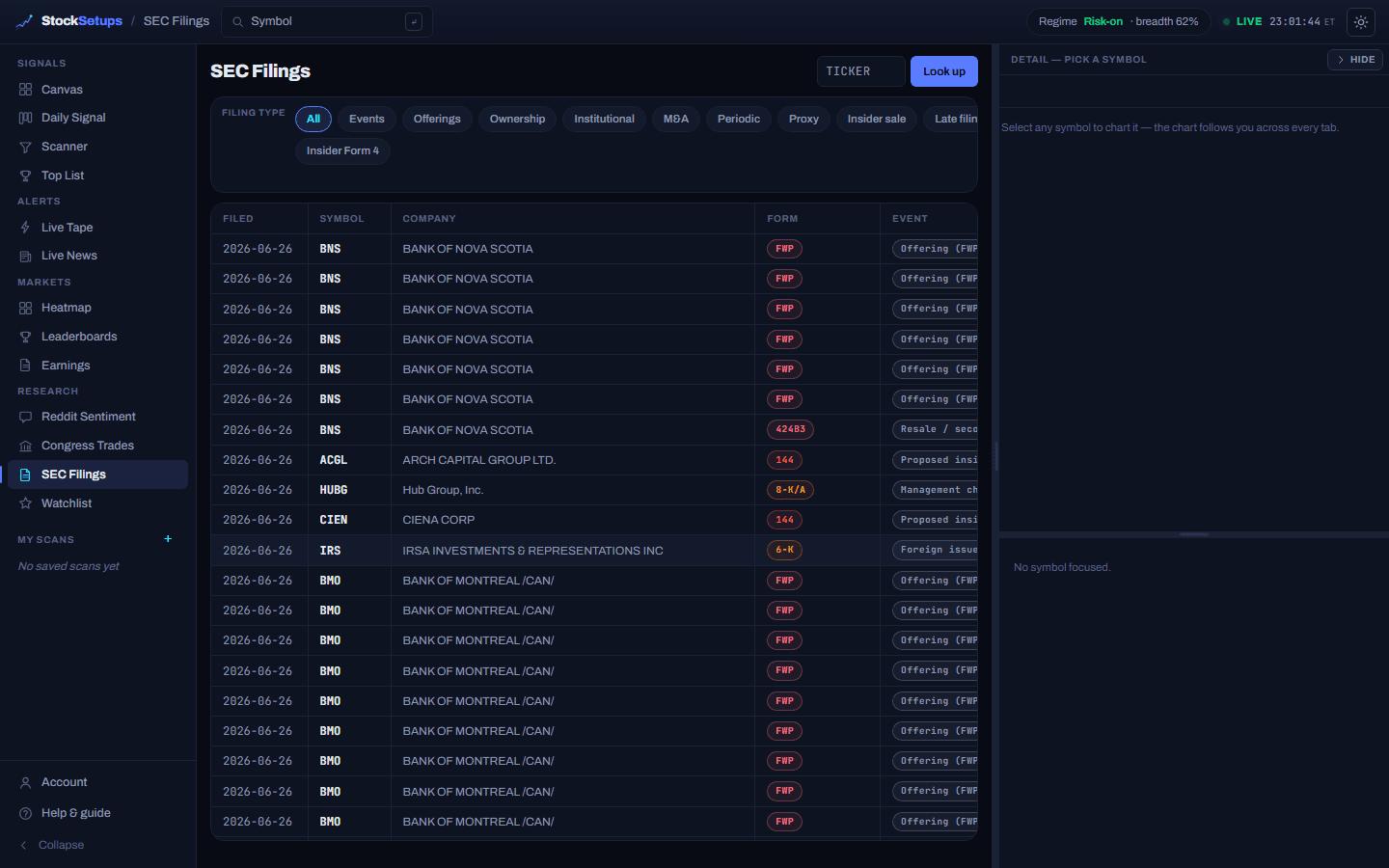Open Live Tape via its lightning icon

point(25,228)
